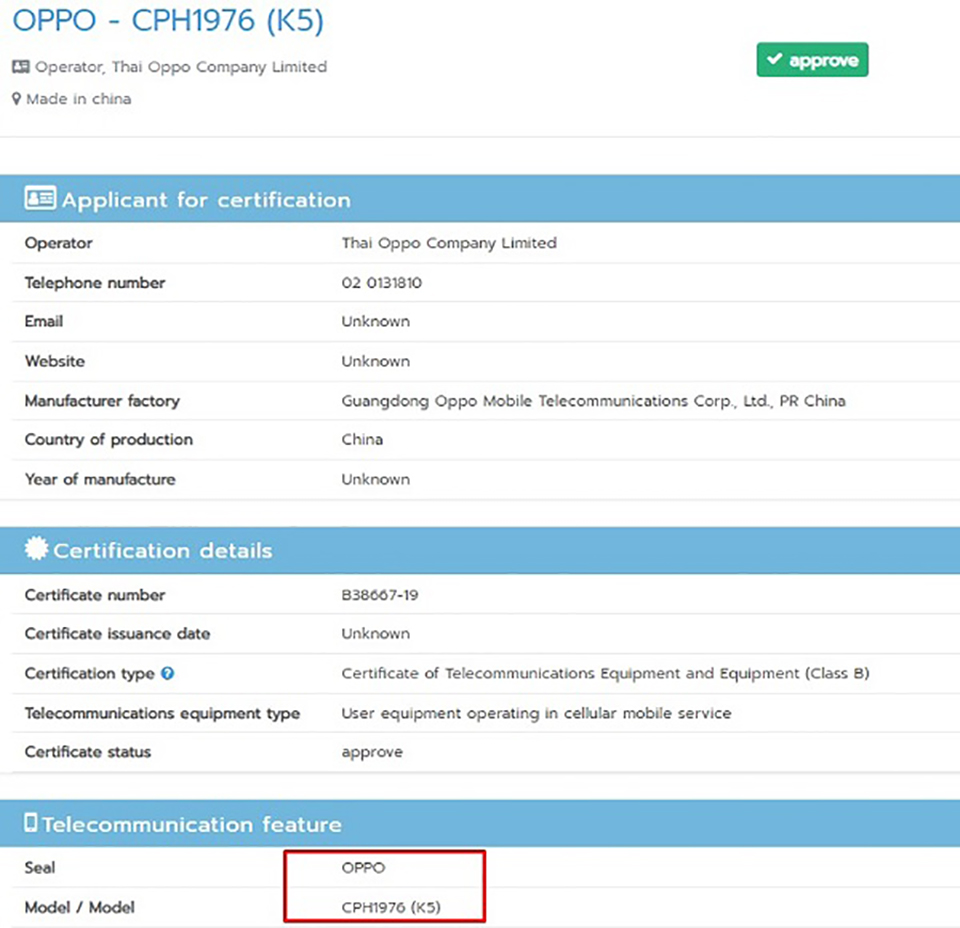Click the Certificate issuance date label
This screenshot has width=960, height=928.
click(x=118, y=634)
